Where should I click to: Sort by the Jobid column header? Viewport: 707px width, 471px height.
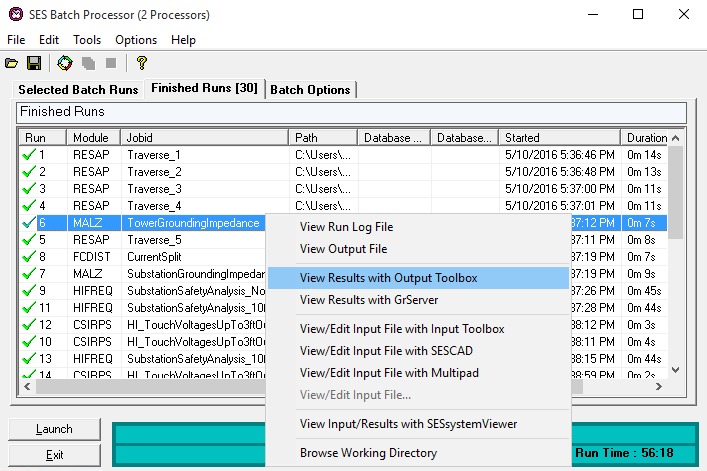tap(204, 137)
